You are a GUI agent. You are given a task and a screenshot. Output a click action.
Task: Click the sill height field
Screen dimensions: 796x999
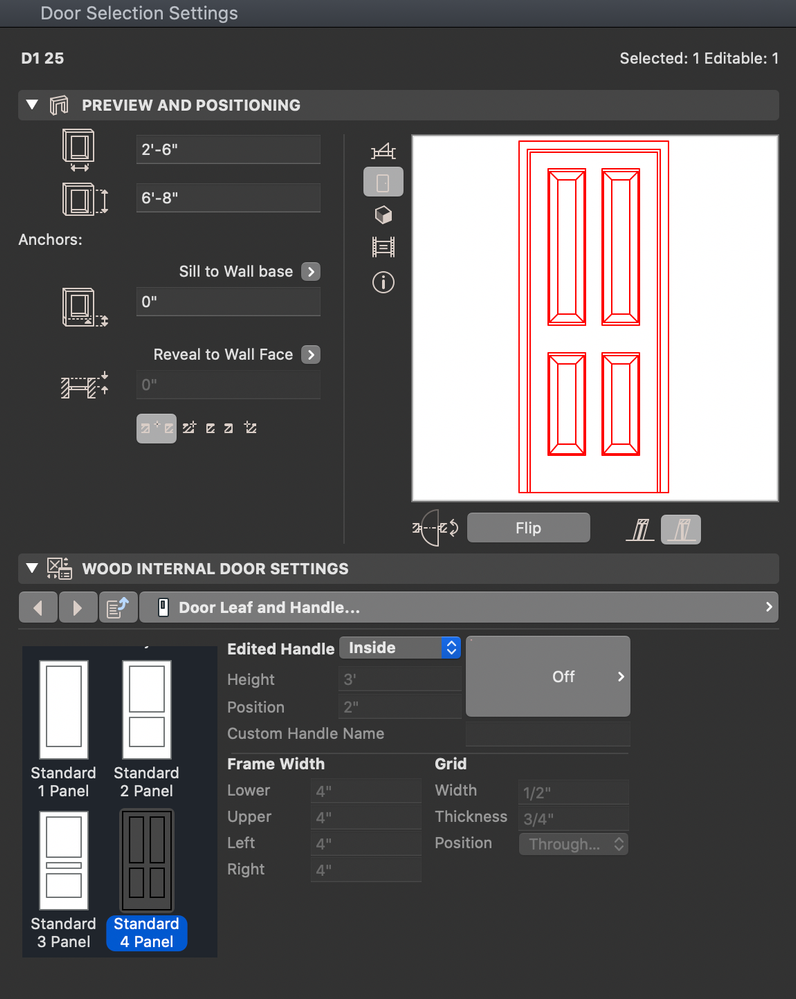point(228,301)
